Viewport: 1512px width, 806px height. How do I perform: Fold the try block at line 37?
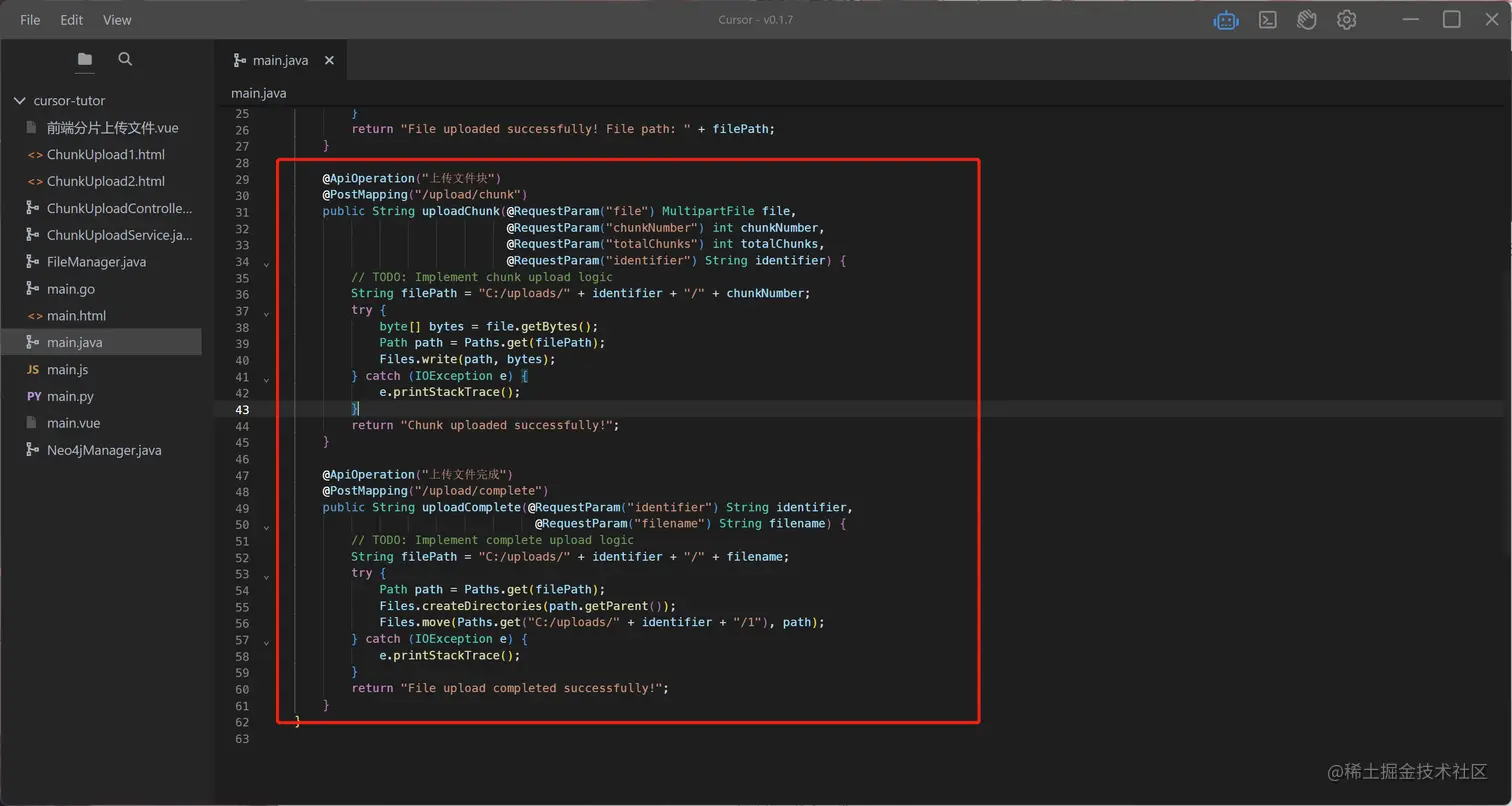point(266,314)
